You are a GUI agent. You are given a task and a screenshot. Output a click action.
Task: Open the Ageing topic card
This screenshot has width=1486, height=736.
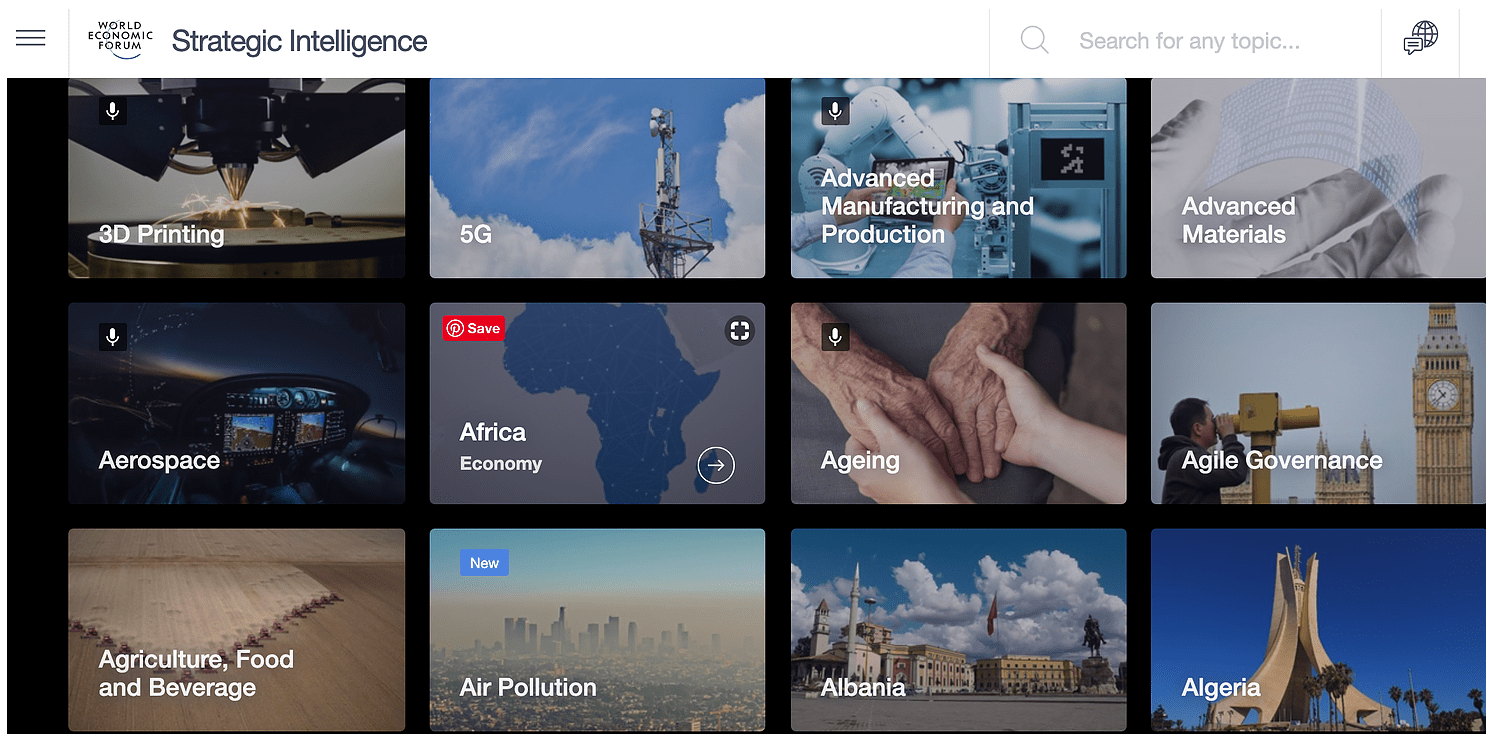point(958,403)
